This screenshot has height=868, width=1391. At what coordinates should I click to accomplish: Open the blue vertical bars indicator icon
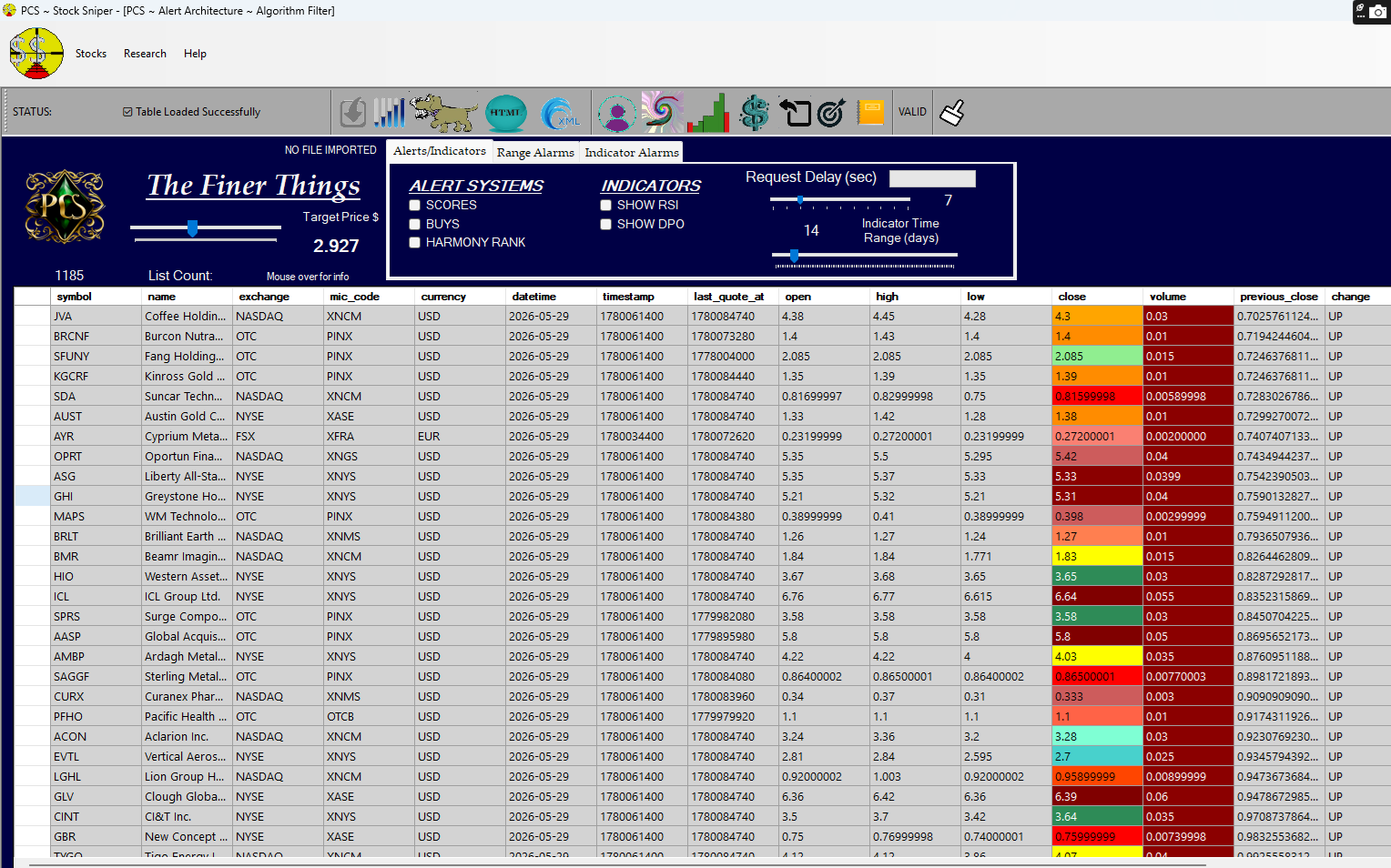[x=389, y=113]
